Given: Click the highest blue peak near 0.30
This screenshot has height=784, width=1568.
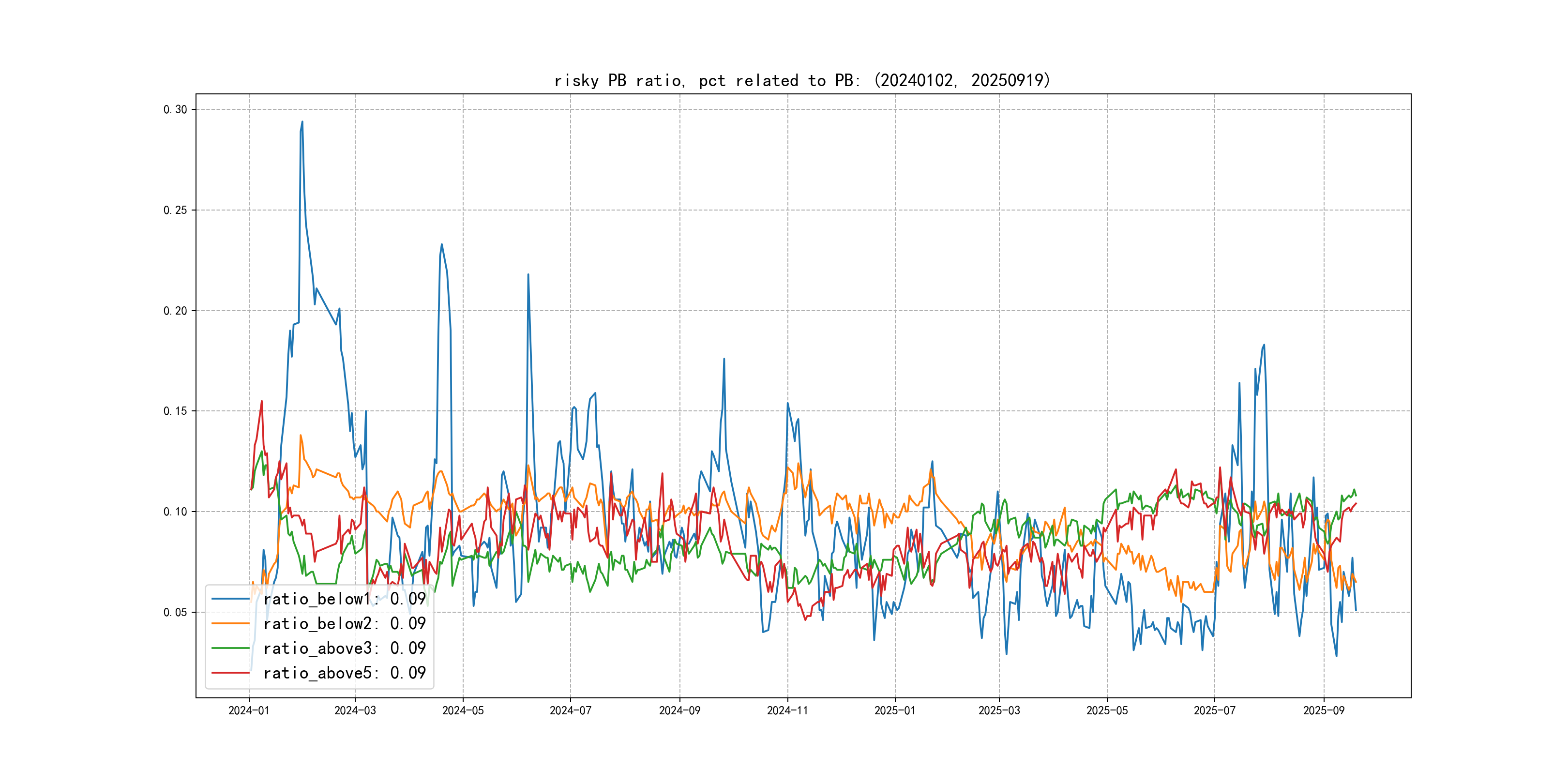Looking at the screenshot, I should [x=302, y=122].
